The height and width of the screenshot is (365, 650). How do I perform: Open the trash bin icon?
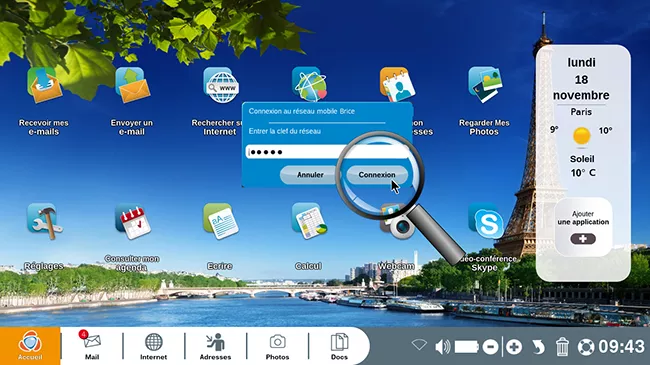(x=562, y=347)
